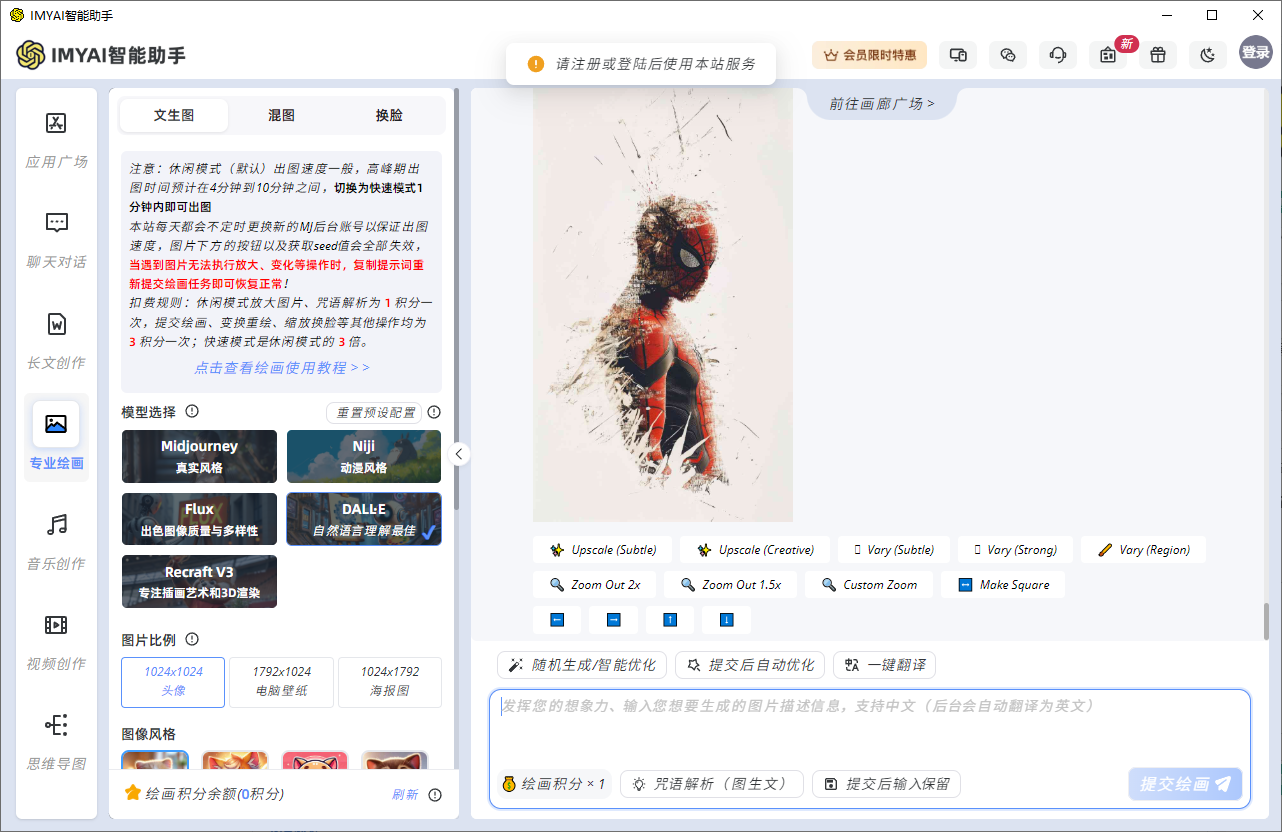Click the 一键翻译 one-click translate button
Viewport: 1282px width, 832px height.
(884, 665)
